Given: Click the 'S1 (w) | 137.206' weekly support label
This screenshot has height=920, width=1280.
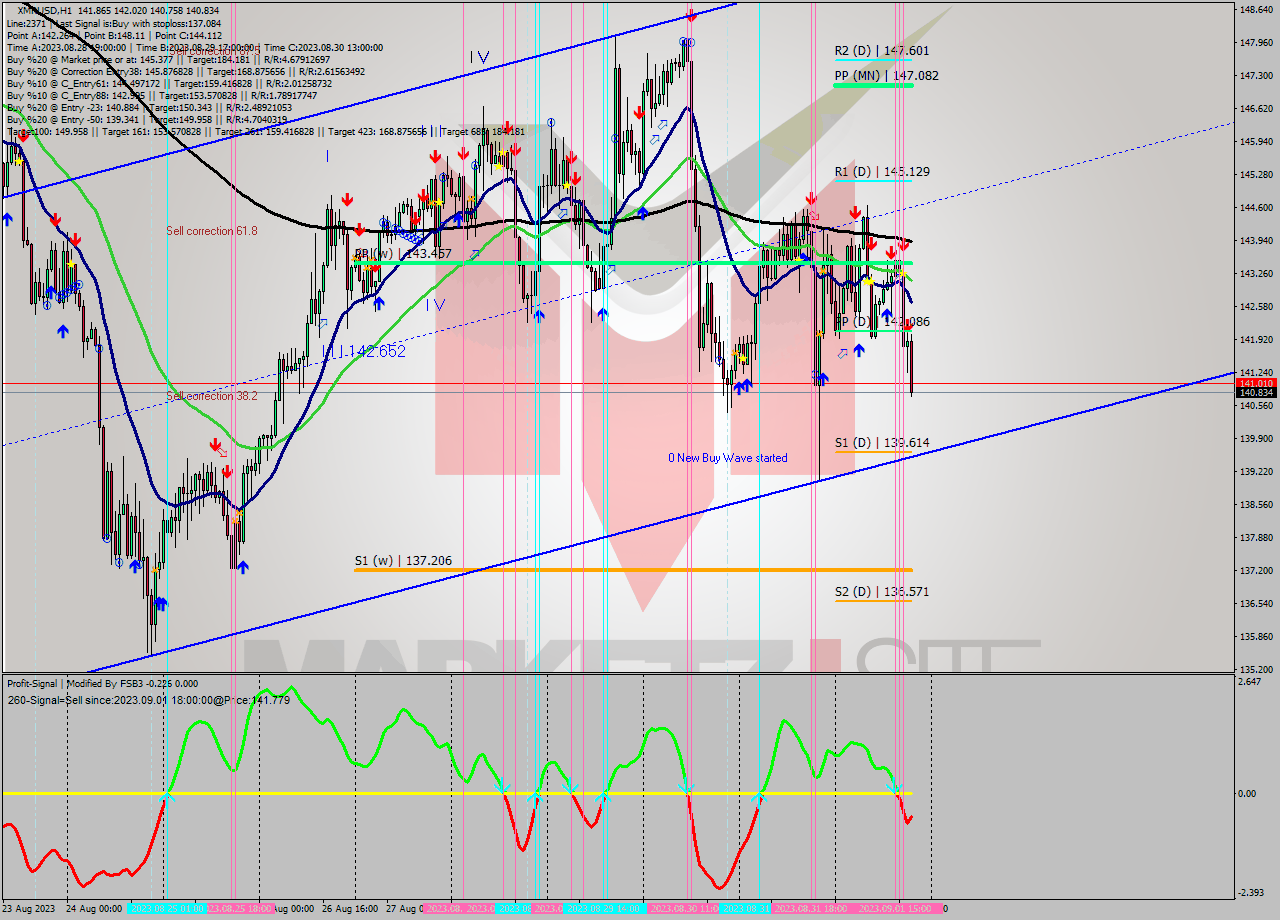Looking at the screenshot, I should (x=403, y=562).
